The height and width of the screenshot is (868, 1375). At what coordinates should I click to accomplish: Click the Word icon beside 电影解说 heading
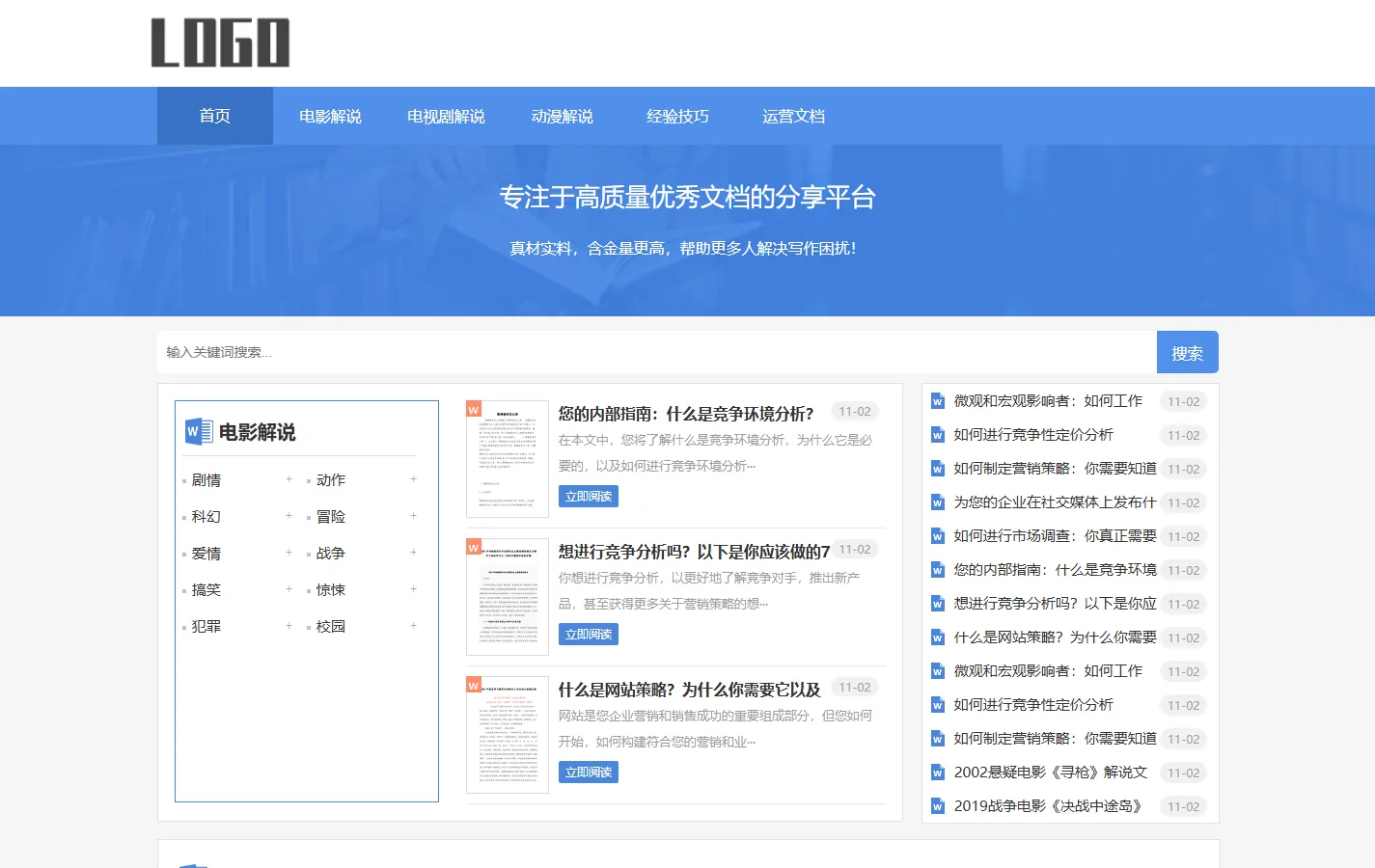click(199, 431)
